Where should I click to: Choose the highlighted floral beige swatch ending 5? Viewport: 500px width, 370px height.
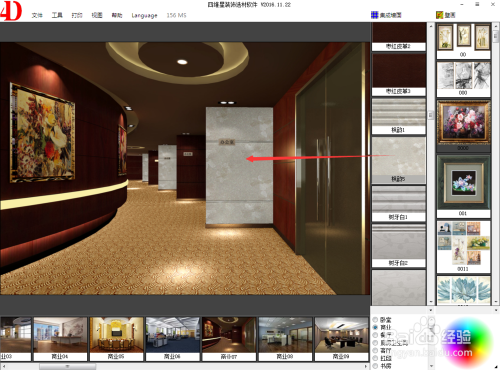[x=399, y=160]
